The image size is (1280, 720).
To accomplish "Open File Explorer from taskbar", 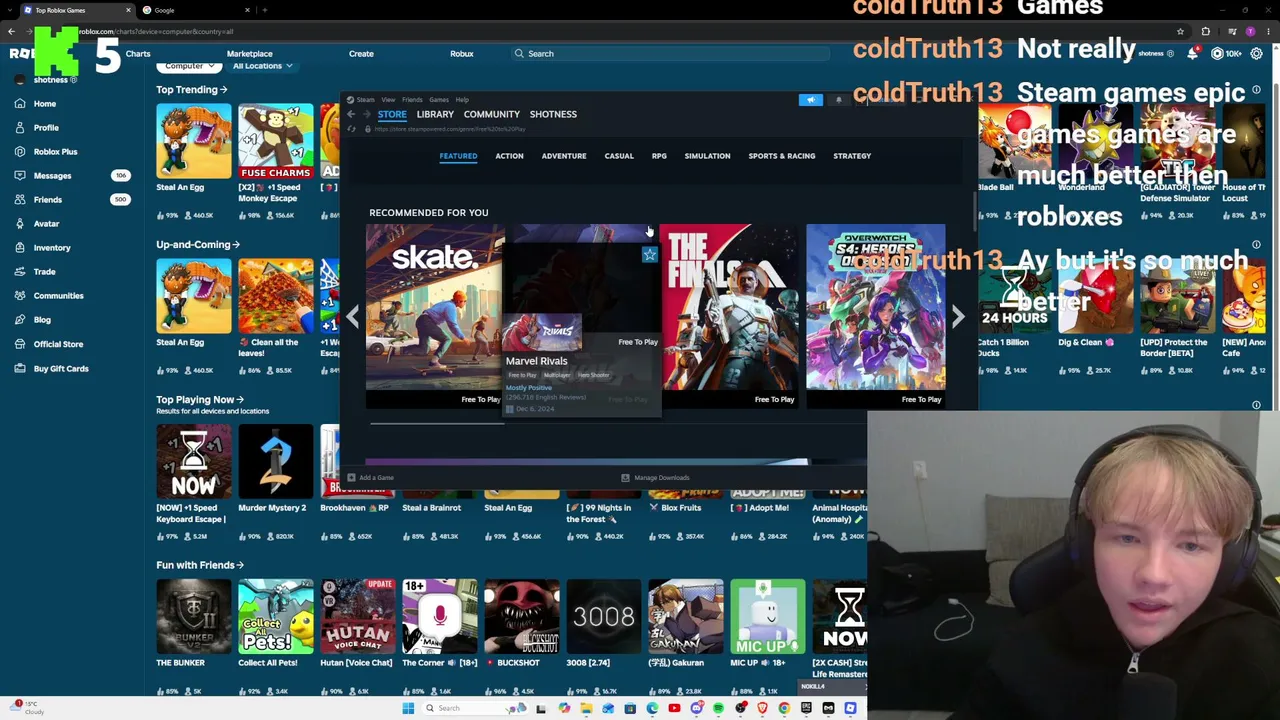I will (586, 708).
